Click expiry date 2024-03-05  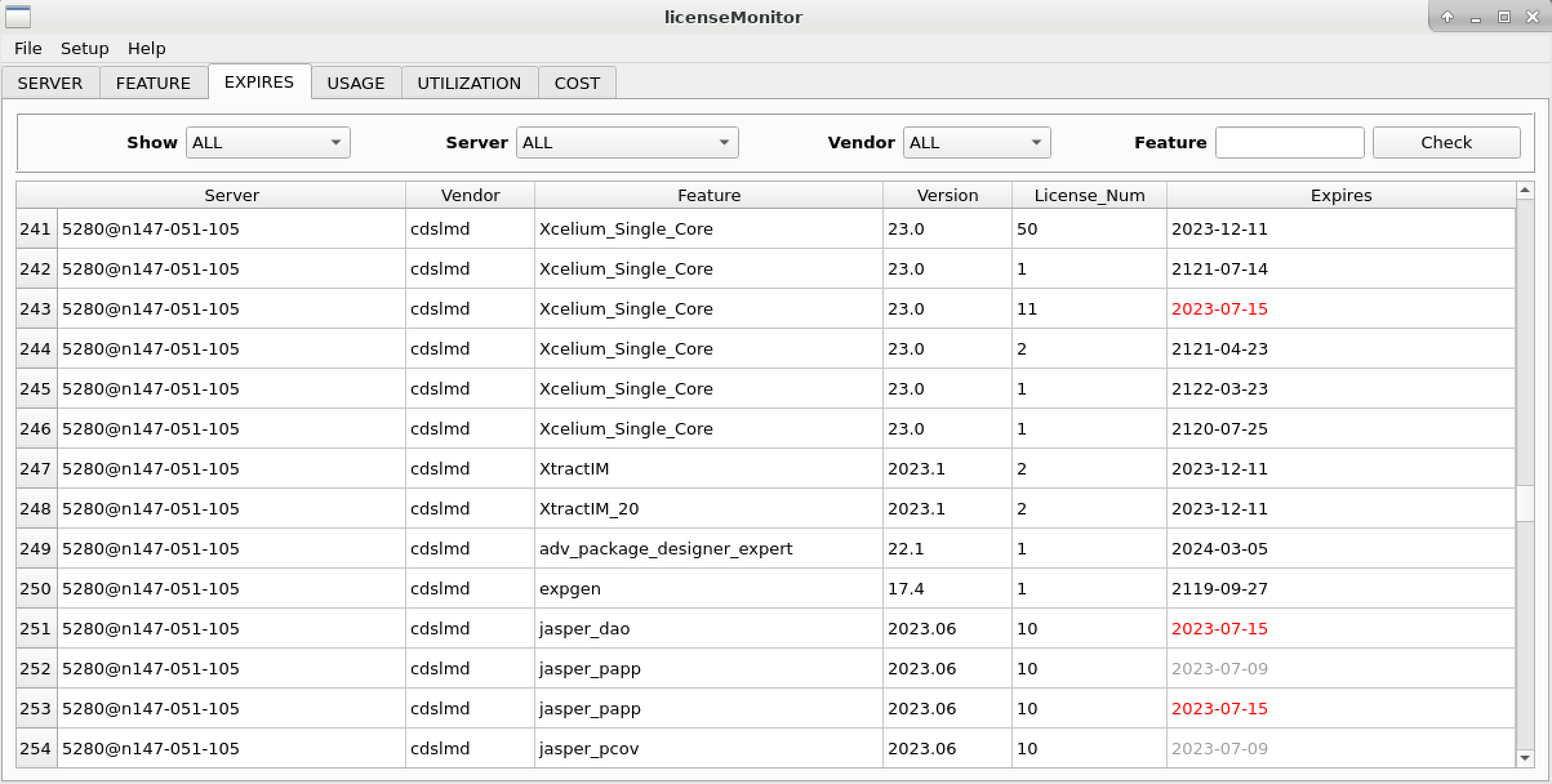(x=1341, y=549)
